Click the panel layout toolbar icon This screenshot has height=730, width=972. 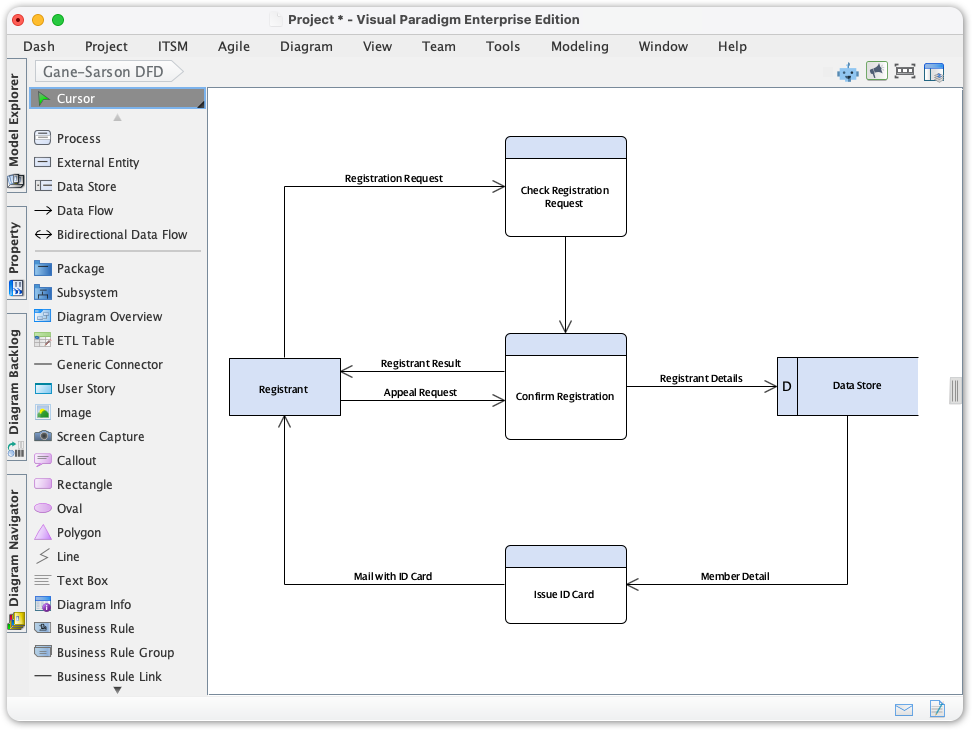[x=934, y=71]
